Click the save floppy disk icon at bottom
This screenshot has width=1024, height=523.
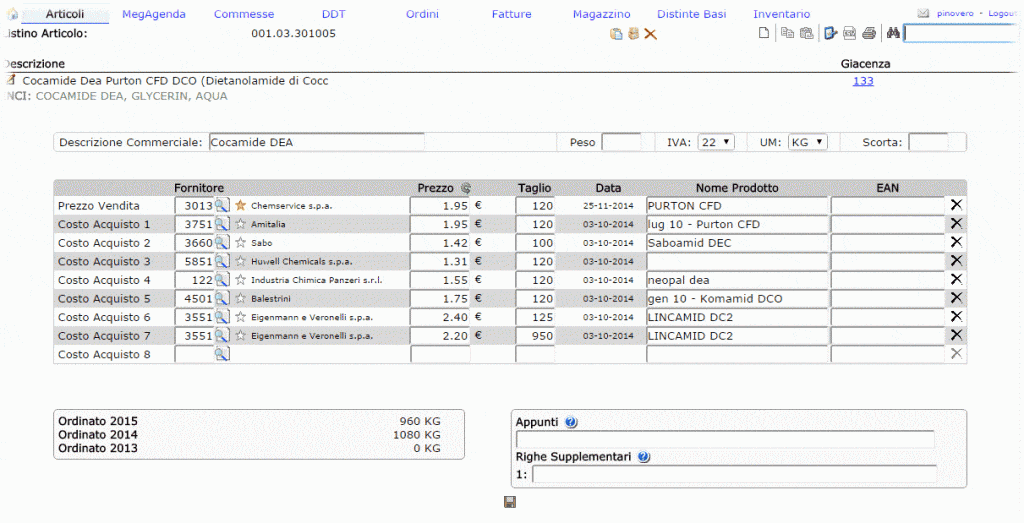click(x=510, y=501)
